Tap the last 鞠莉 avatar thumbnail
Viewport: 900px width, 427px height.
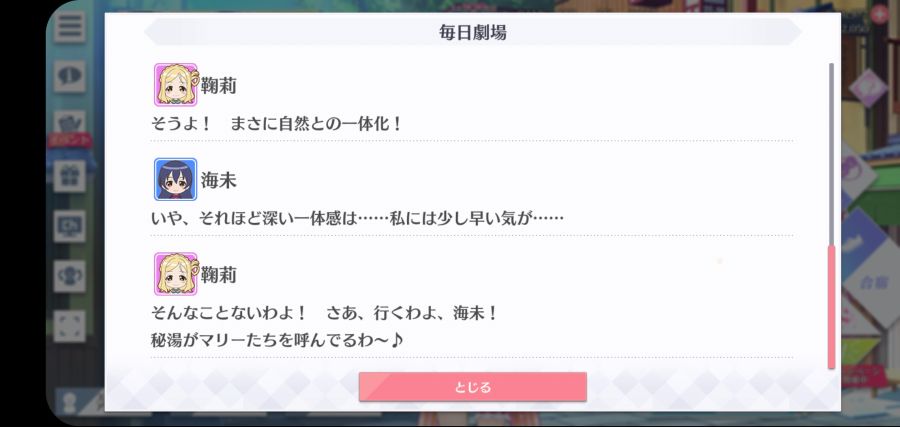tap(176, 274)
